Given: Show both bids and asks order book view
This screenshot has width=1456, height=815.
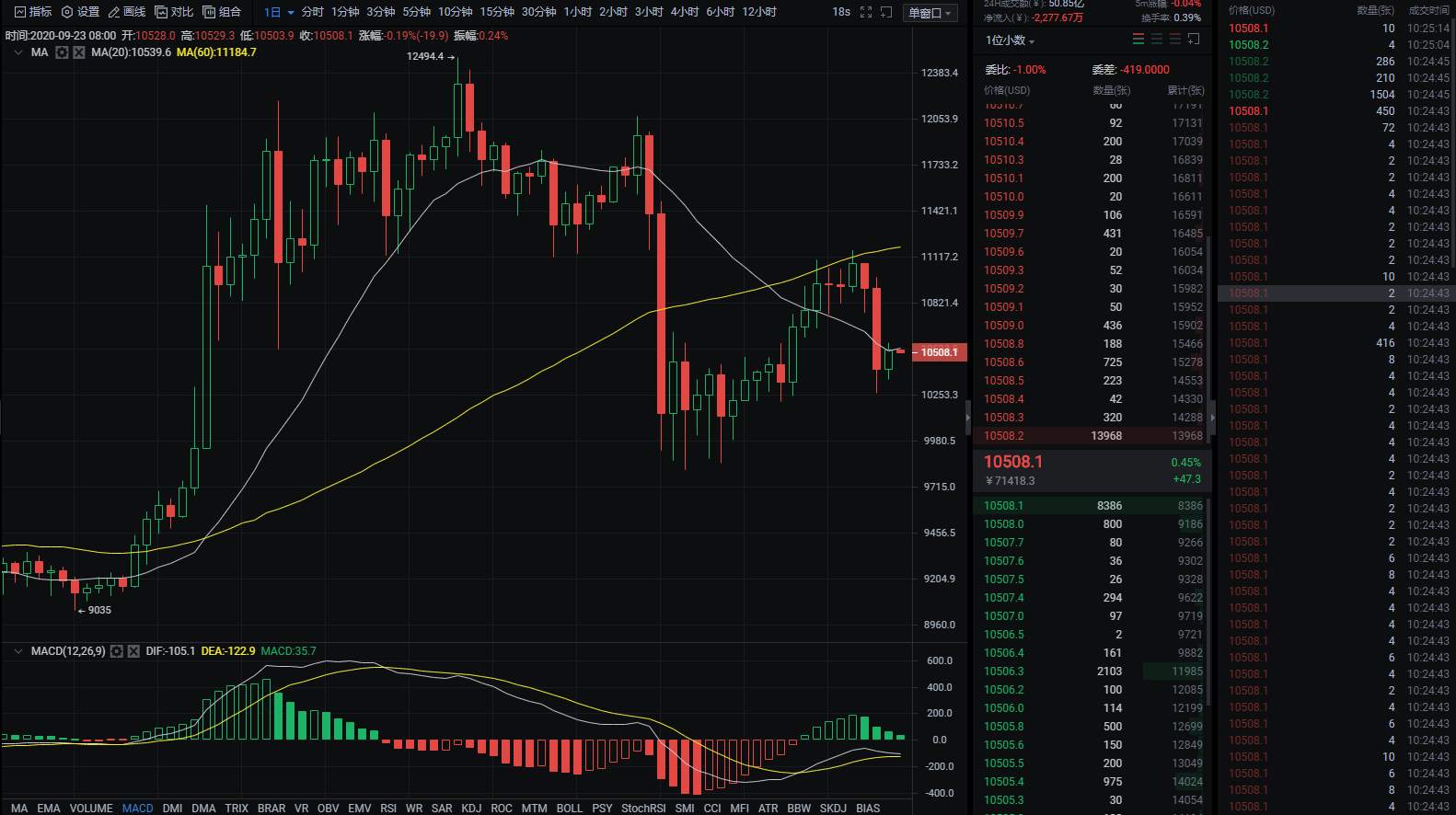Looking at the screenshot, I should (x=1138, y=39).
